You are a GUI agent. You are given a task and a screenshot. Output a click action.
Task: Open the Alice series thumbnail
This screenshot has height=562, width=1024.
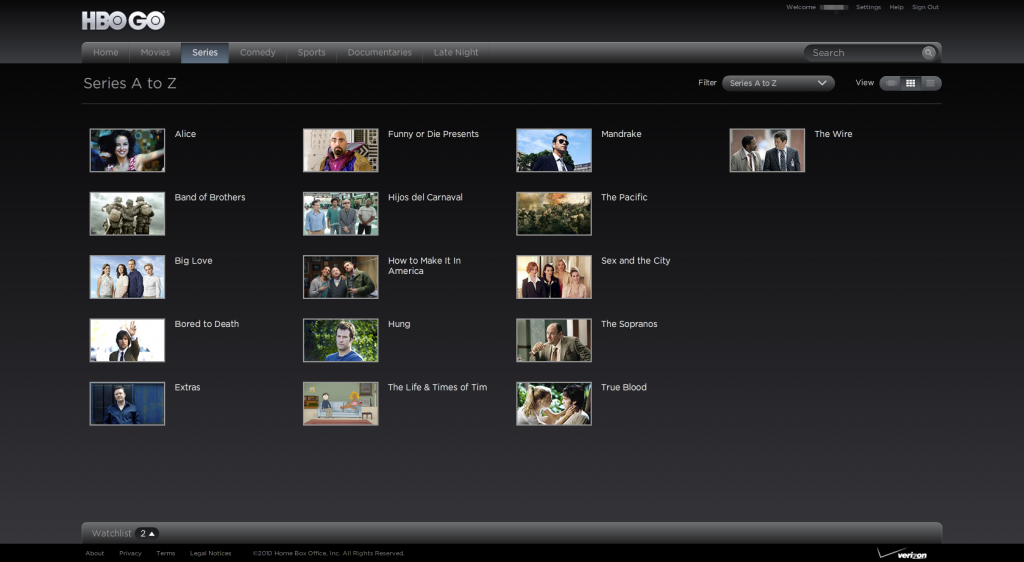(127, 150)
